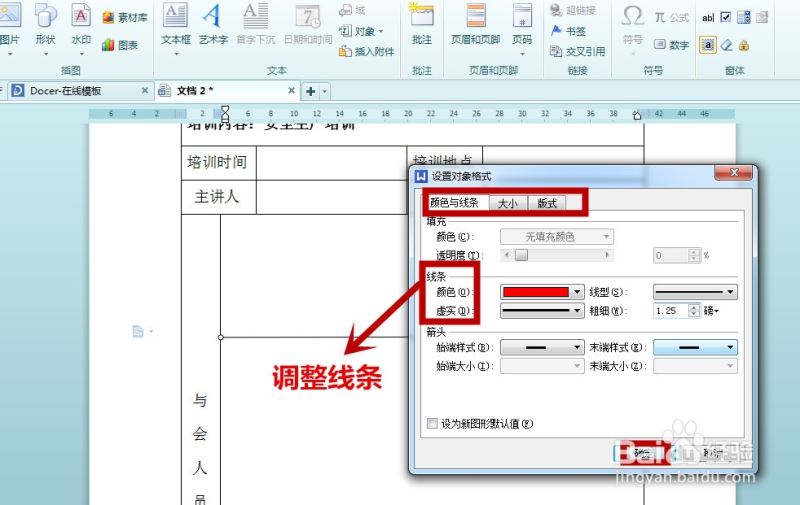Insert the ab| text form field
Screen dimensions: 800x505
point(708,18)
